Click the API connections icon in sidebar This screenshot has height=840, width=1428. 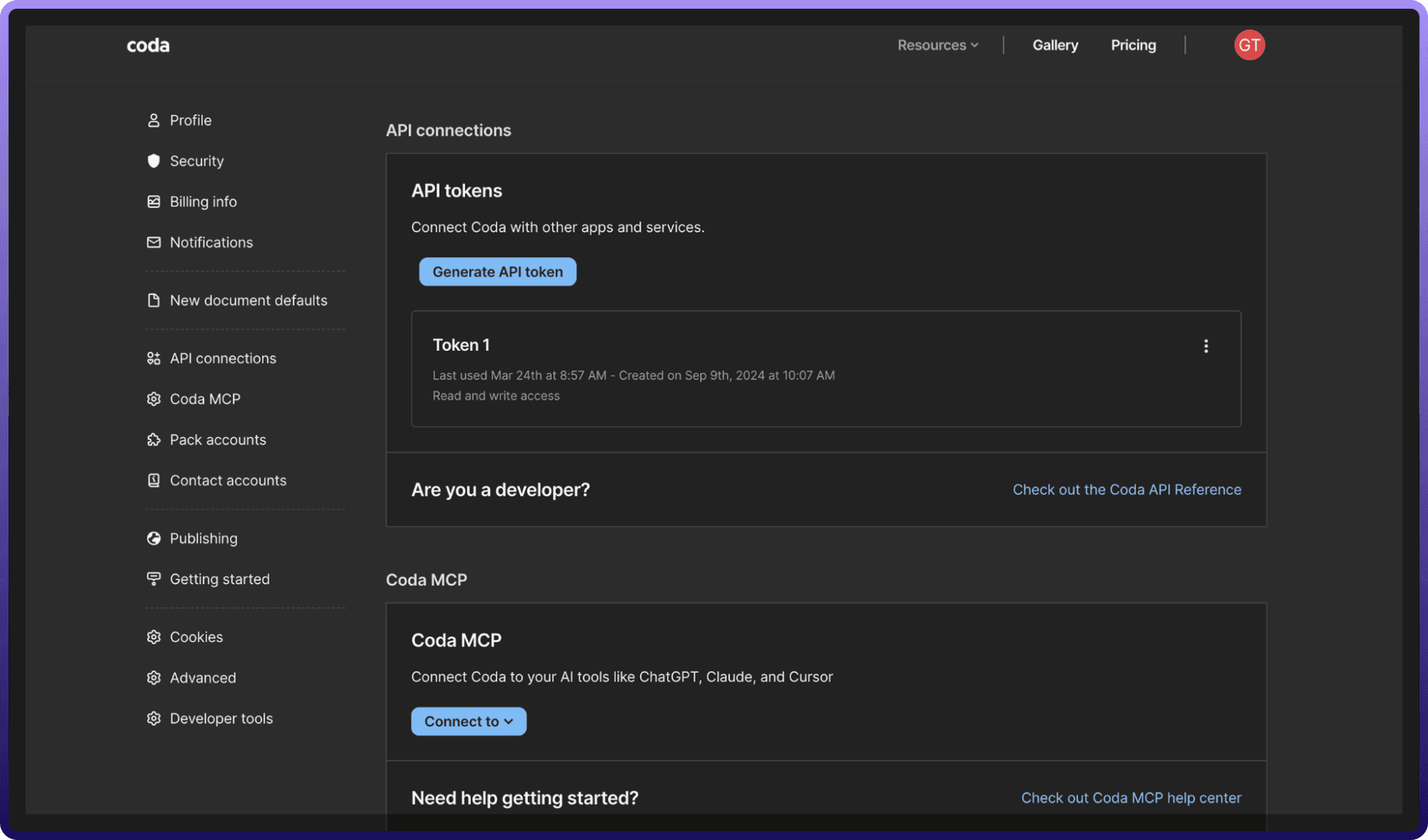coord(153,358)
